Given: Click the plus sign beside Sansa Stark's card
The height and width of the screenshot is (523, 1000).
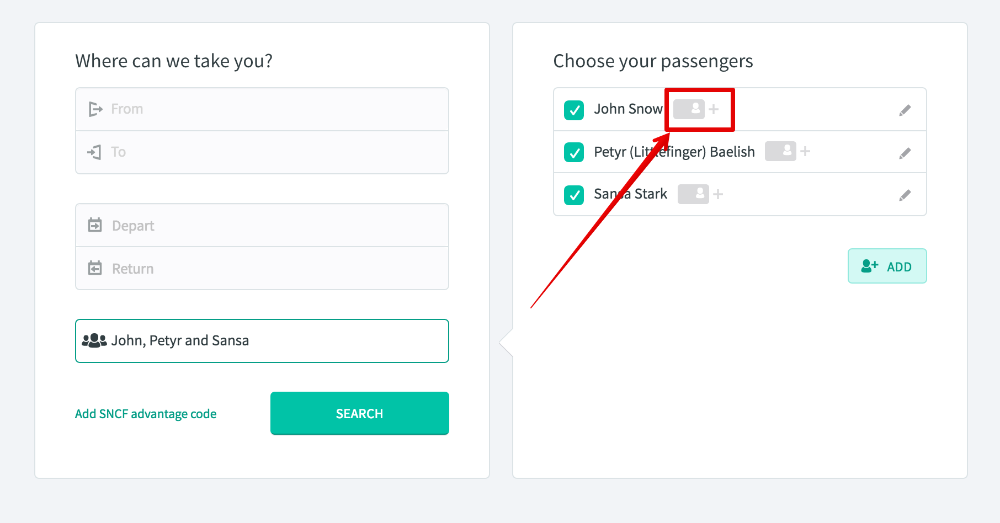Looking at the screenshot, I should tap(718, 194).
